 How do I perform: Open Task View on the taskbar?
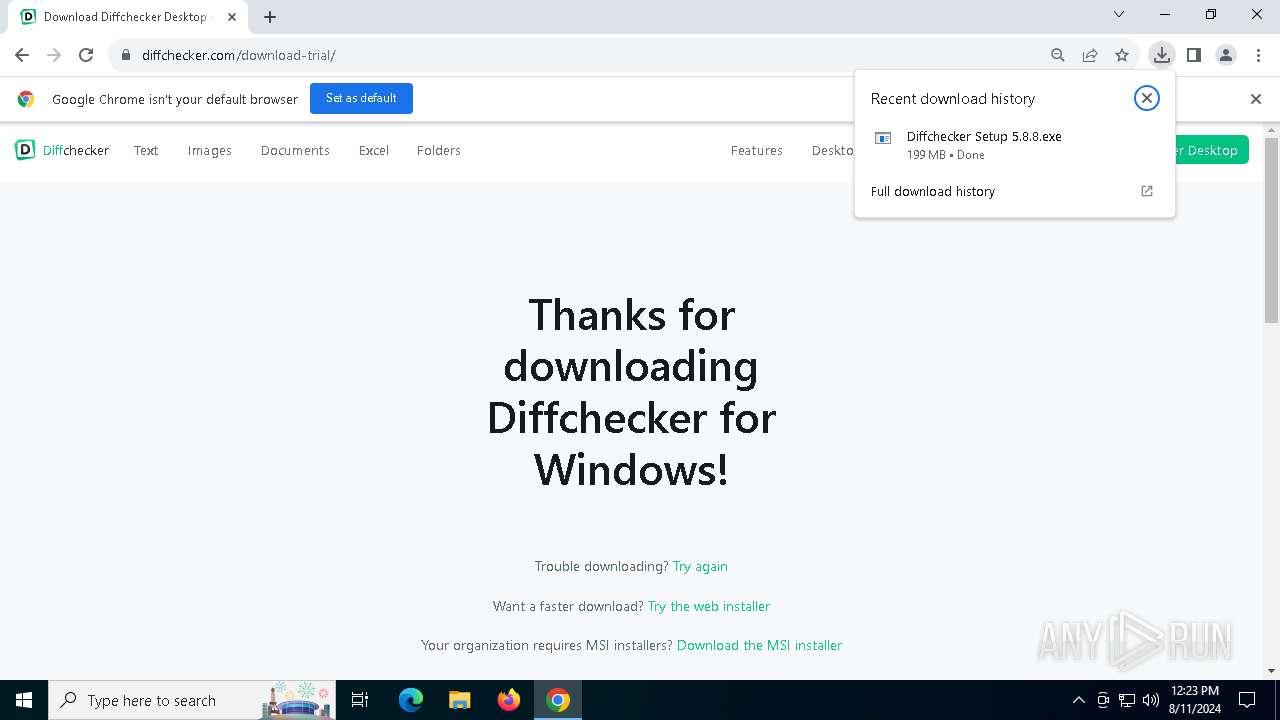[360, 700]
